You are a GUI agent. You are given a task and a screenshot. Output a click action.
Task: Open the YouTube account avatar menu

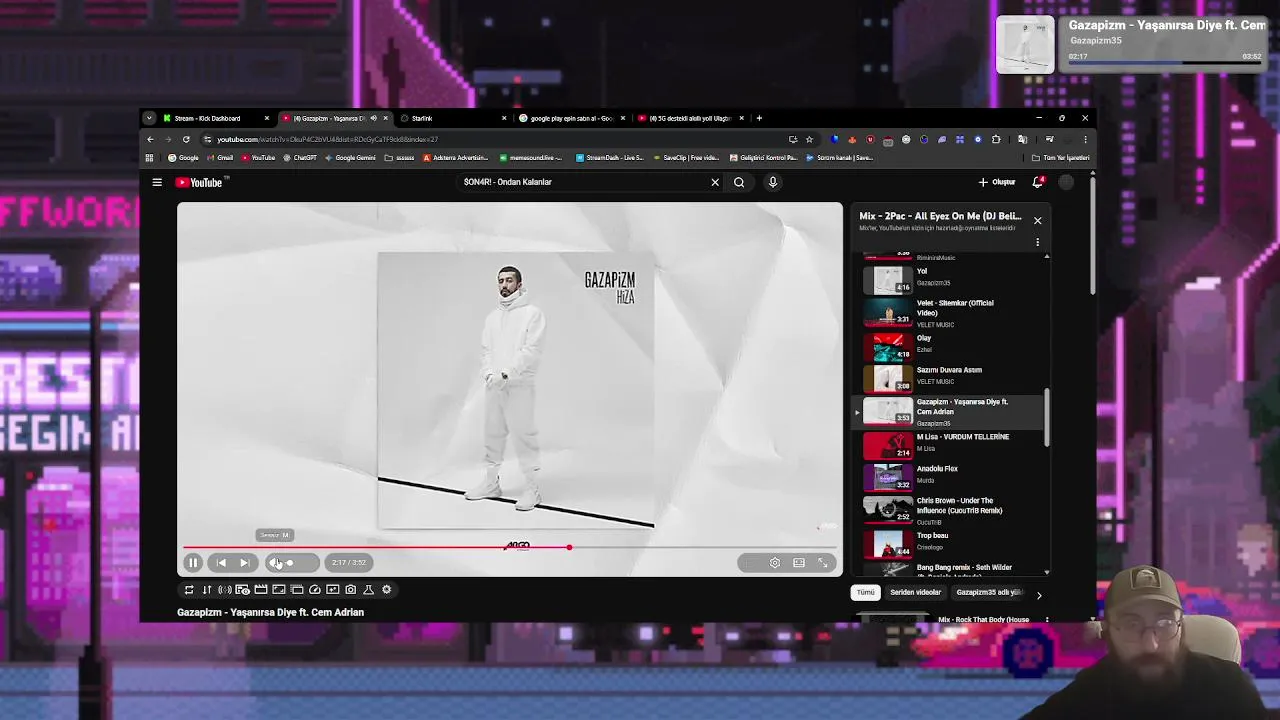coord(1066,182)
